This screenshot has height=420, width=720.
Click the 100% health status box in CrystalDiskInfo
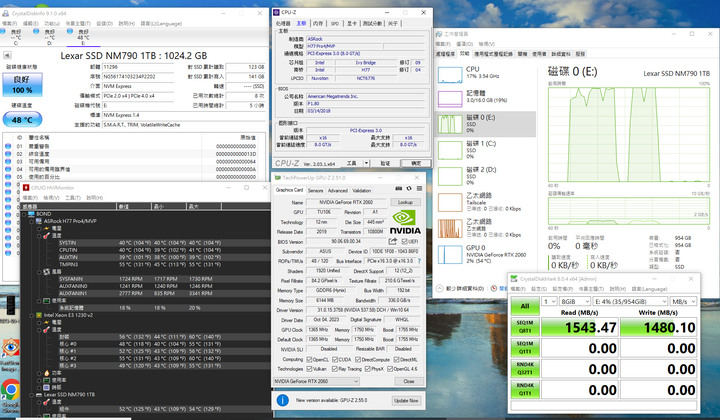click(22, 84)
